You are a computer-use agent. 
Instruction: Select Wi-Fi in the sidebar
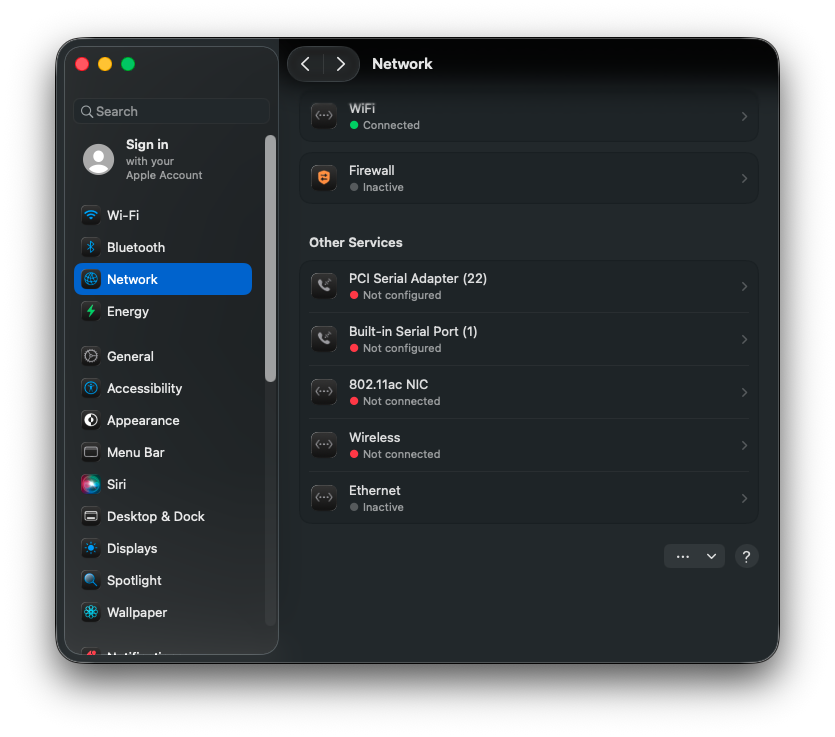(163, 215)
